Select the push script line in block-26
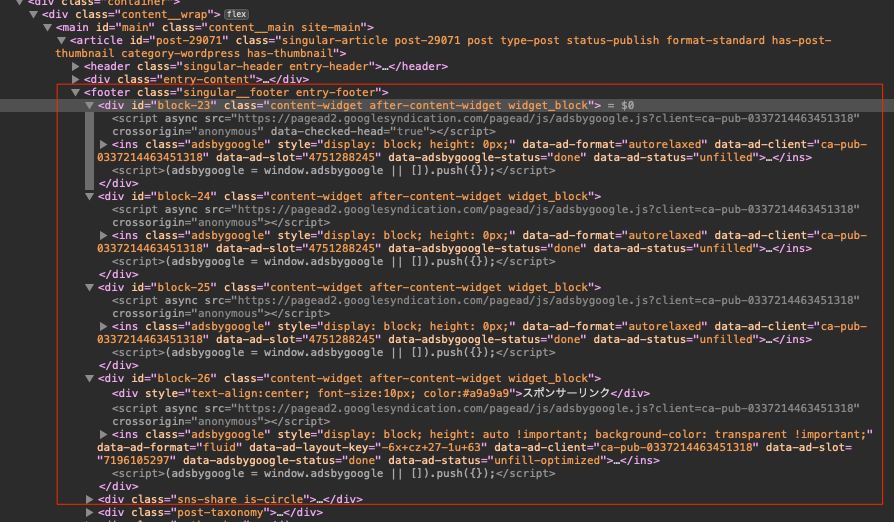 334,474
